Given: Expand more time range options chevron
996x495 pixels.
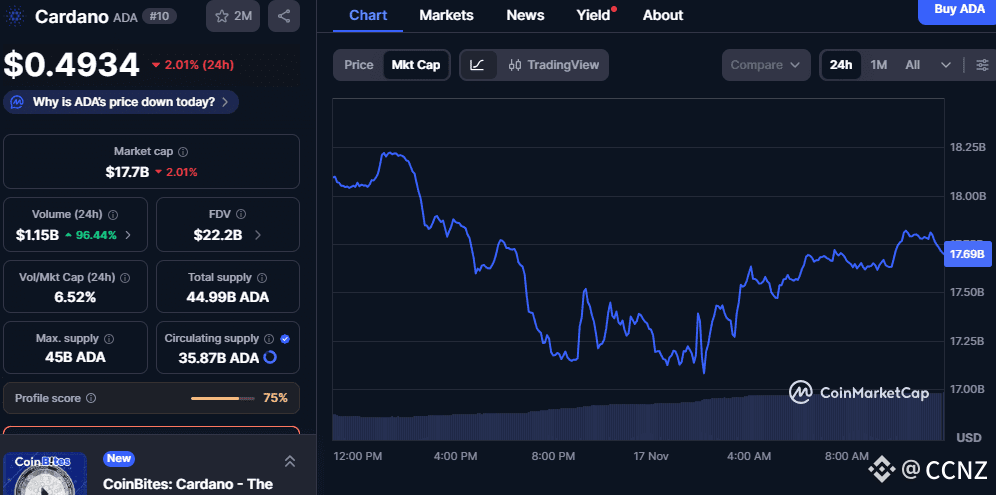Looking at the screenshot, I should tap(946, 65).
